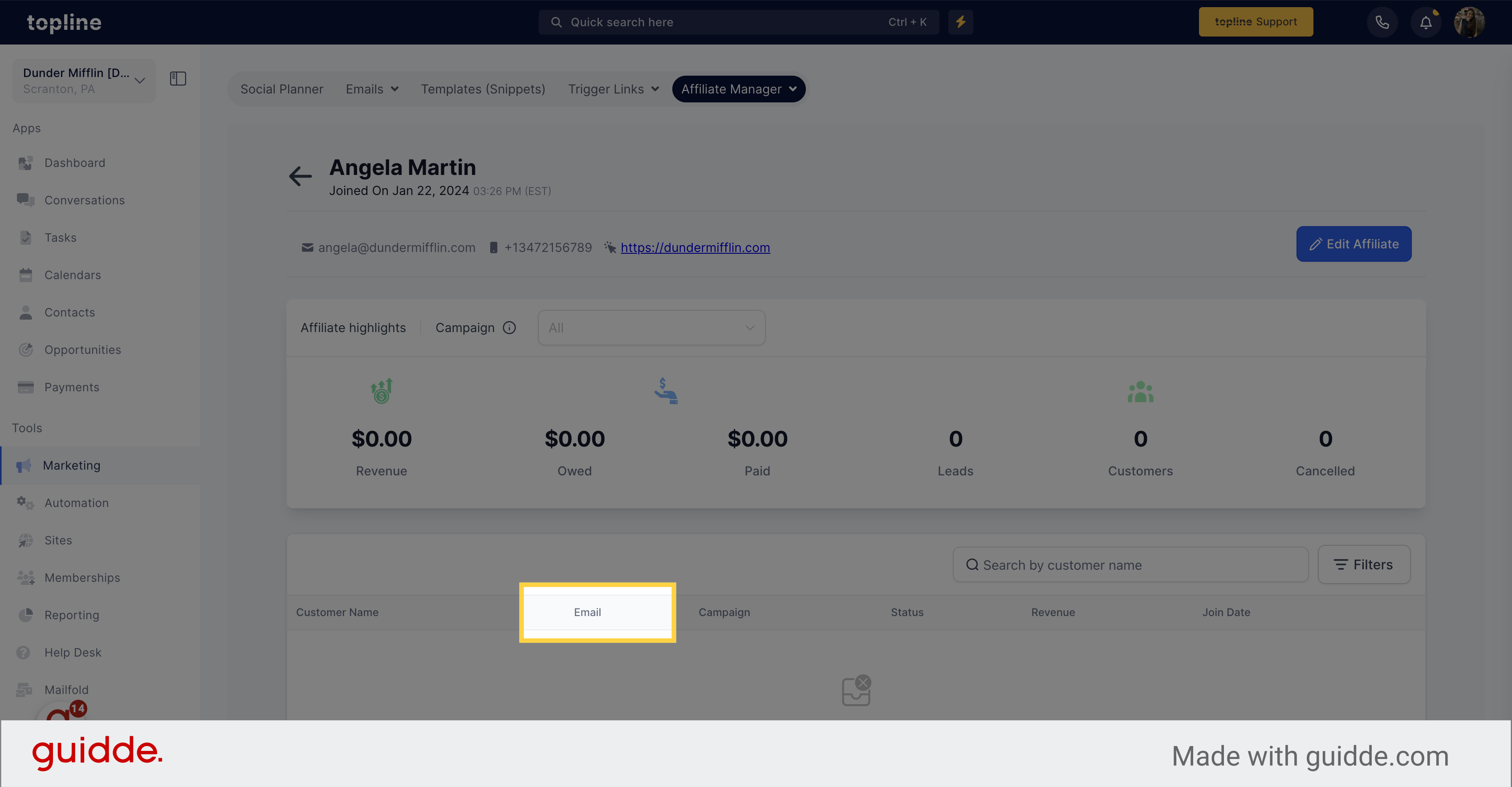Click the Customer Name column header
Screen dimensions: 1512x787
337,613
